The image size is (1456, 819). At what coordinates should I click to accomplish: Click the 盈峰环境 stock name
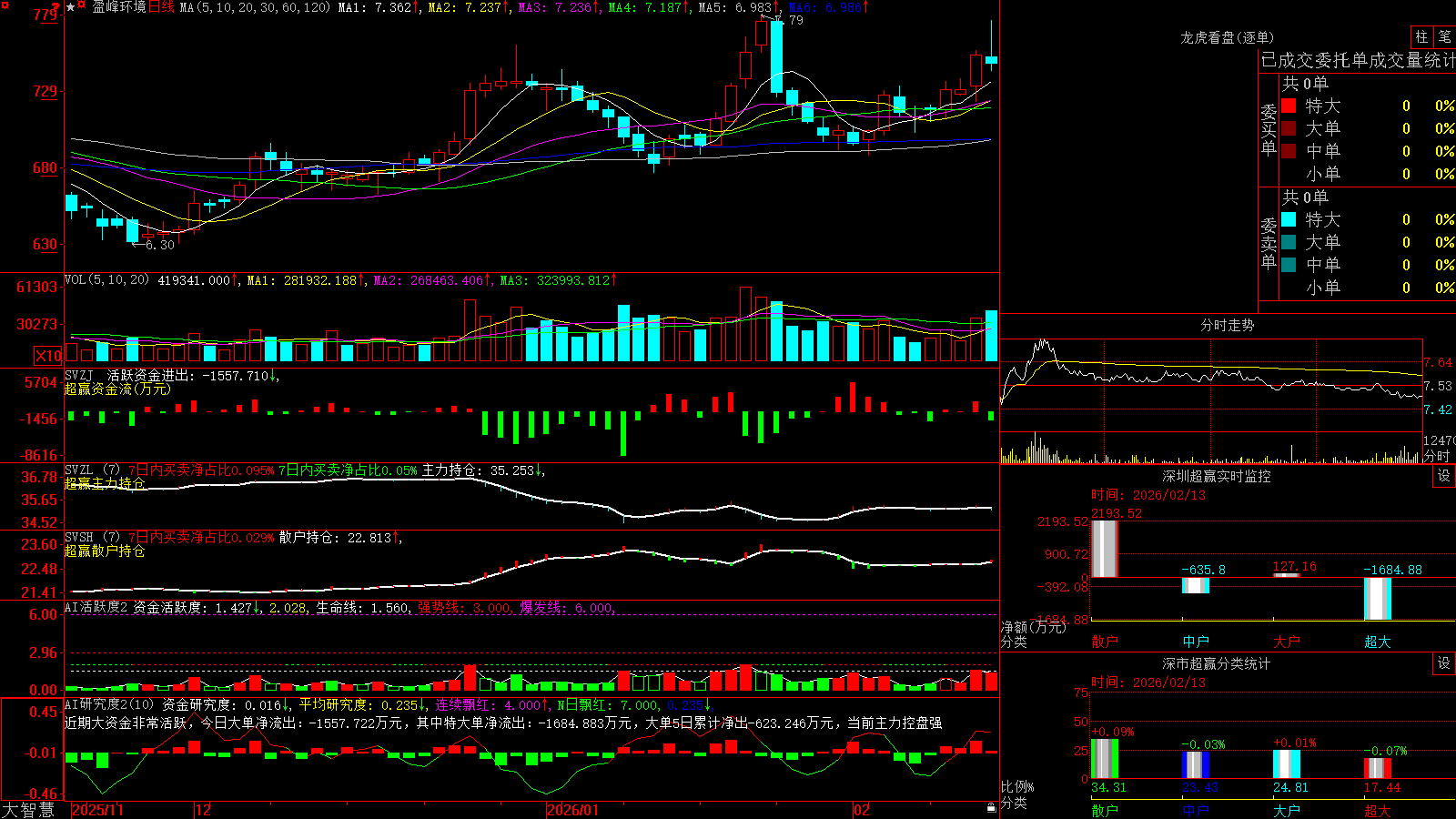[x=119, y=7]
